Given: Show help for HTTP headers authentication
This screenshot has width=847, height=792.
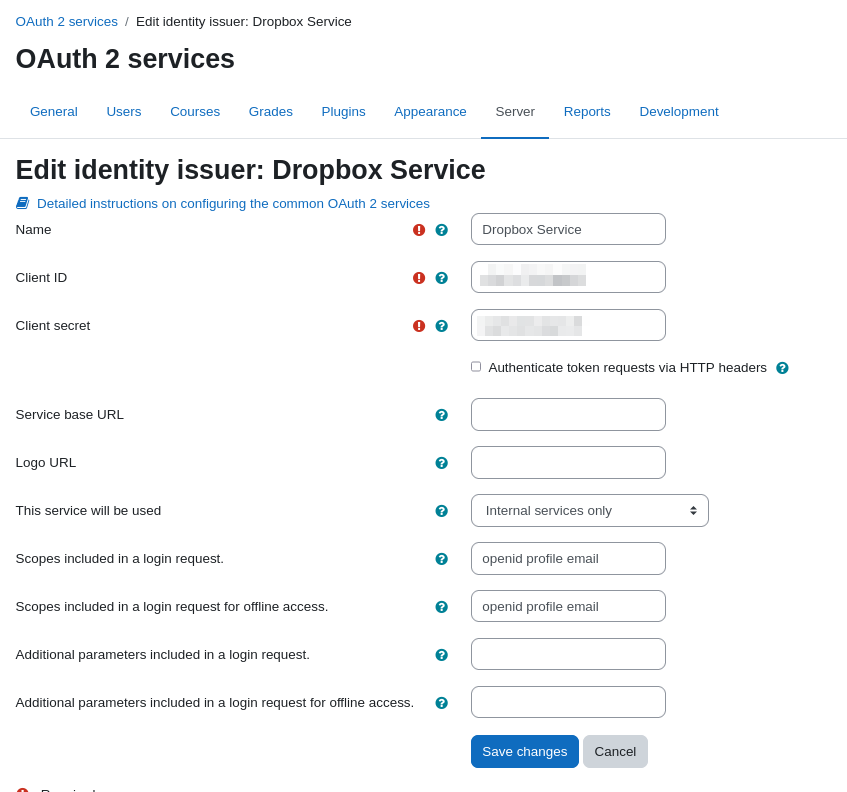Looking at the screenshot, I should [782, 368].
